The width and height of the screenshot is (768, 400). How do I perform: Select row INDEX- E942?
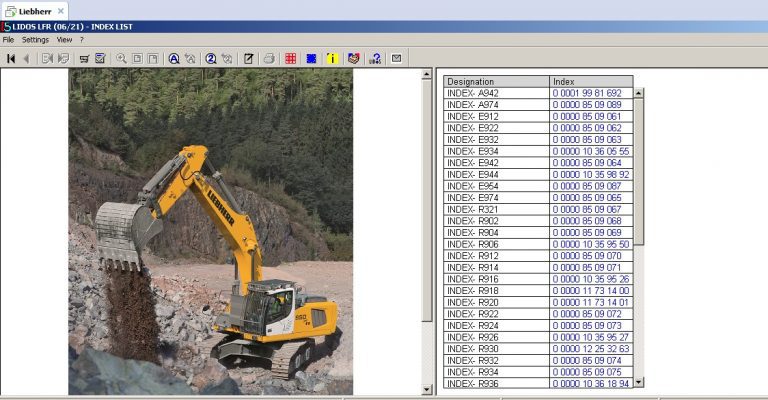(538, 163)
